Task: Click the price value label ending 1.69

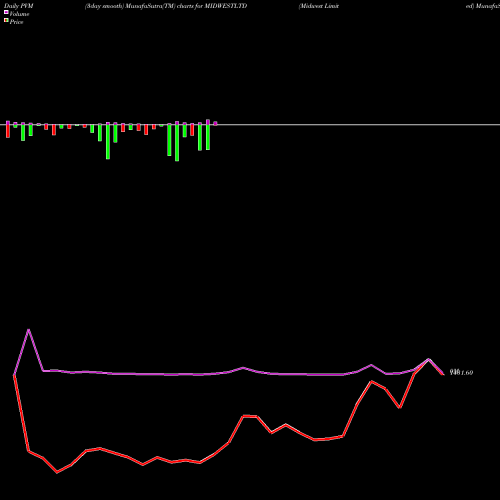Action: [461, 372]
